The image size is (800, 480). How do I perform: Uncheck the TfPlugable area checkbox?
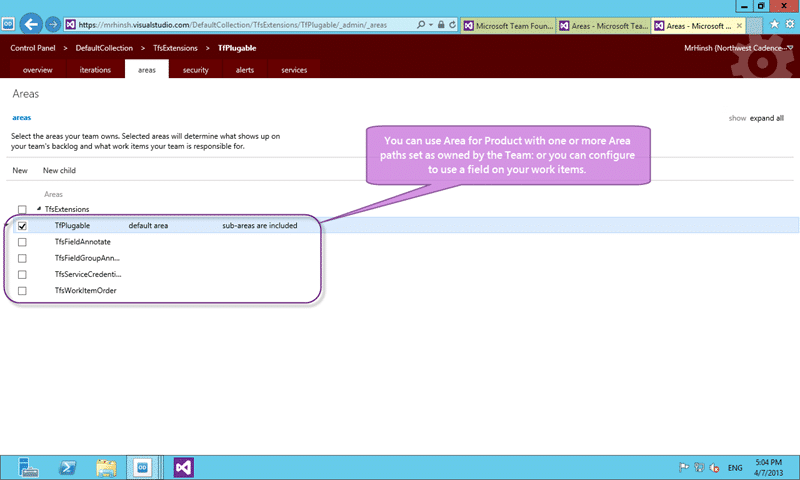(22, 225)
